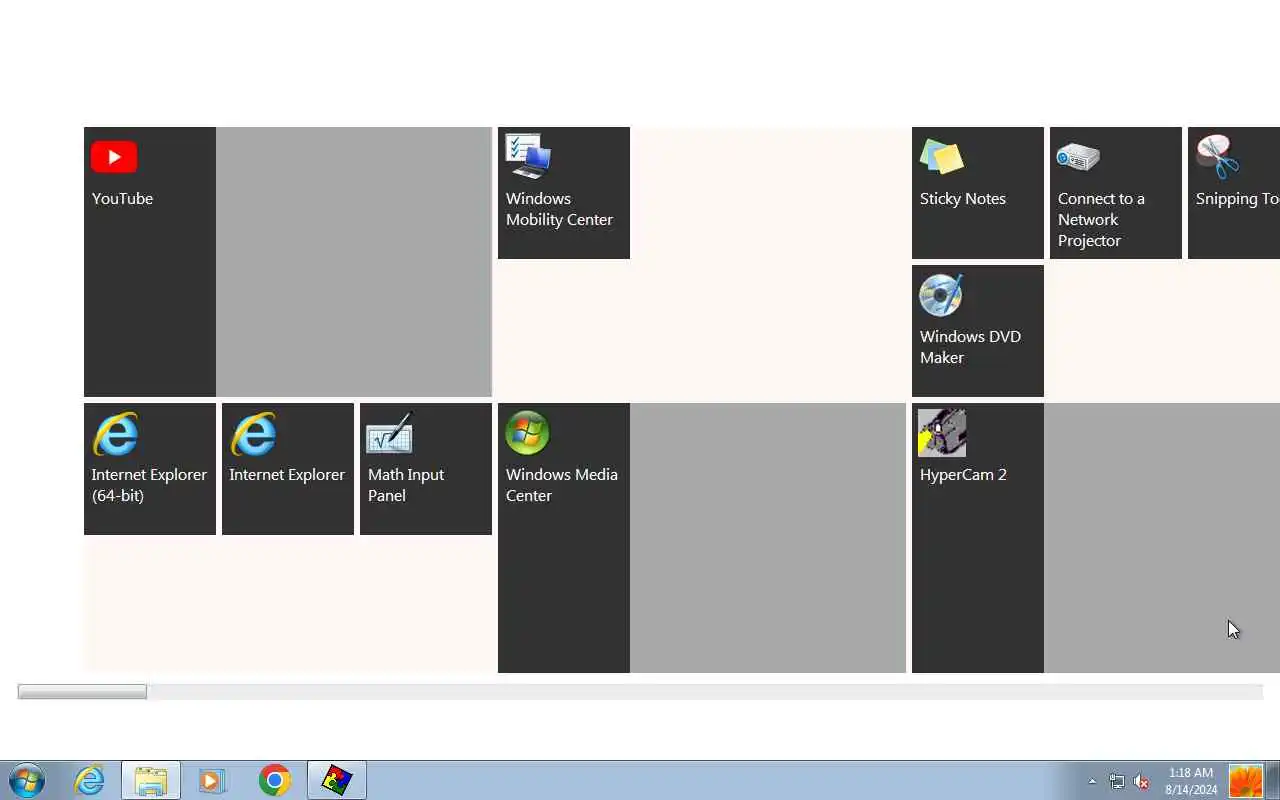The width and height of the screenshot is (1280, 800).
Task: Click the orange flower tray icon
Action: [x=1246, y=781]
